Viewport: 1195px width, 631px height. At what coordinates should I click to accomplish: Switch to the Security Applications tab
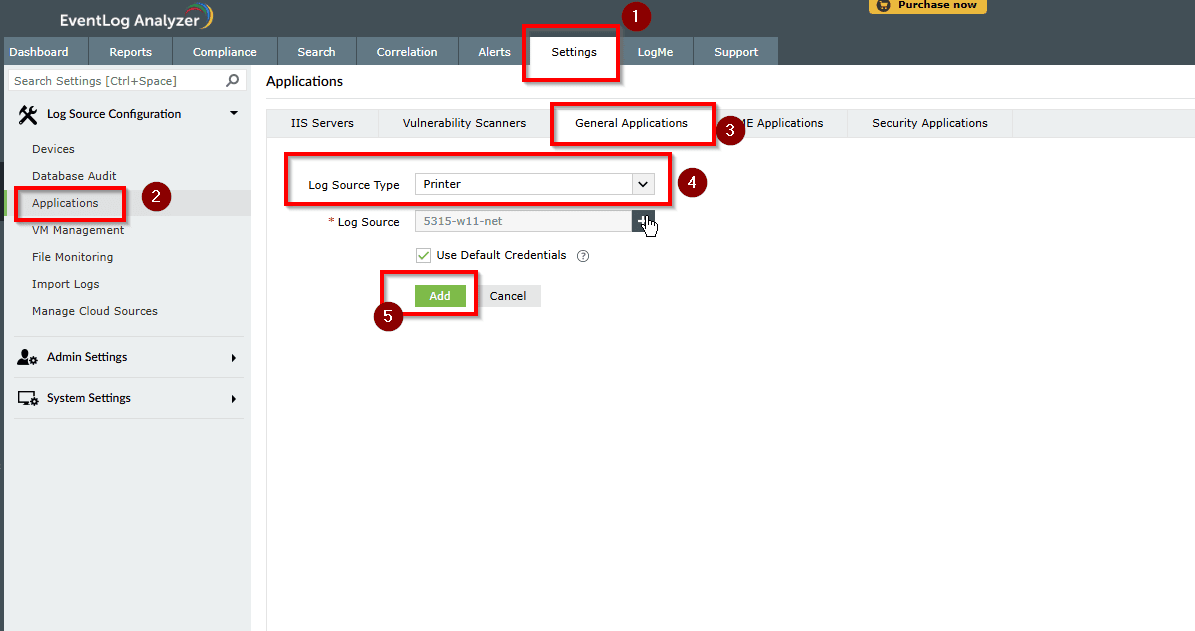930,123
